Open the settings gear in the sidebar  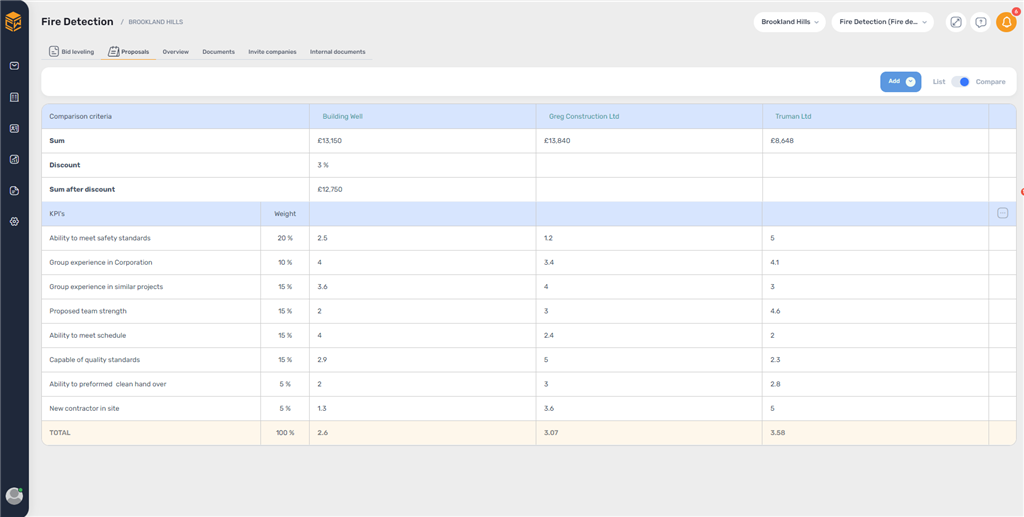(14, 221)
